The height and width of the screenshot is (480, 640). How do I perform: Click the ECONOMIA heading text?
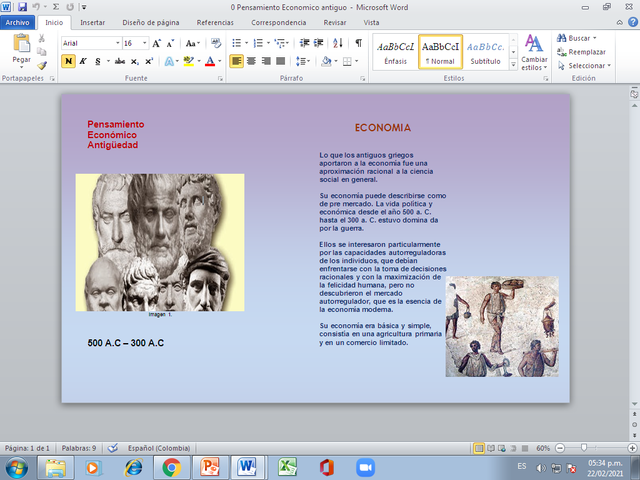click(382, 128)
